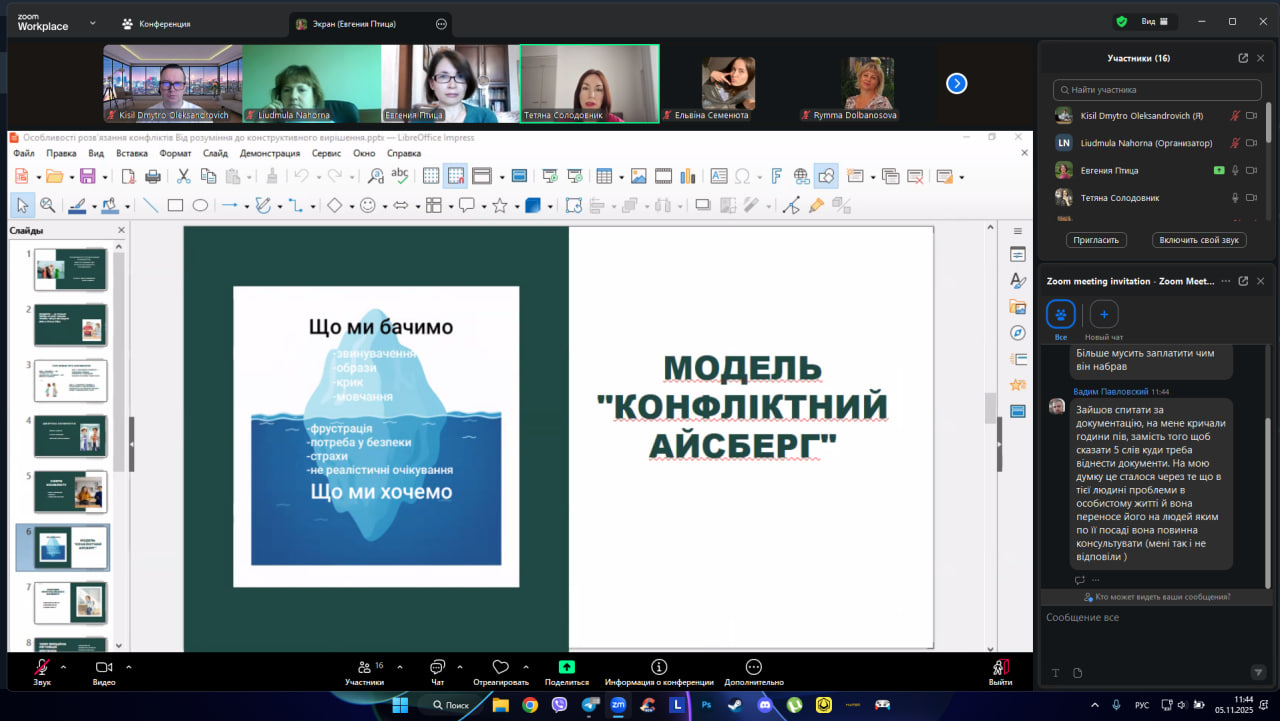1280x721 pixels.
Task: Click the Включить свой звук button
Action: pyautogui.click(x=1200, y=240)
